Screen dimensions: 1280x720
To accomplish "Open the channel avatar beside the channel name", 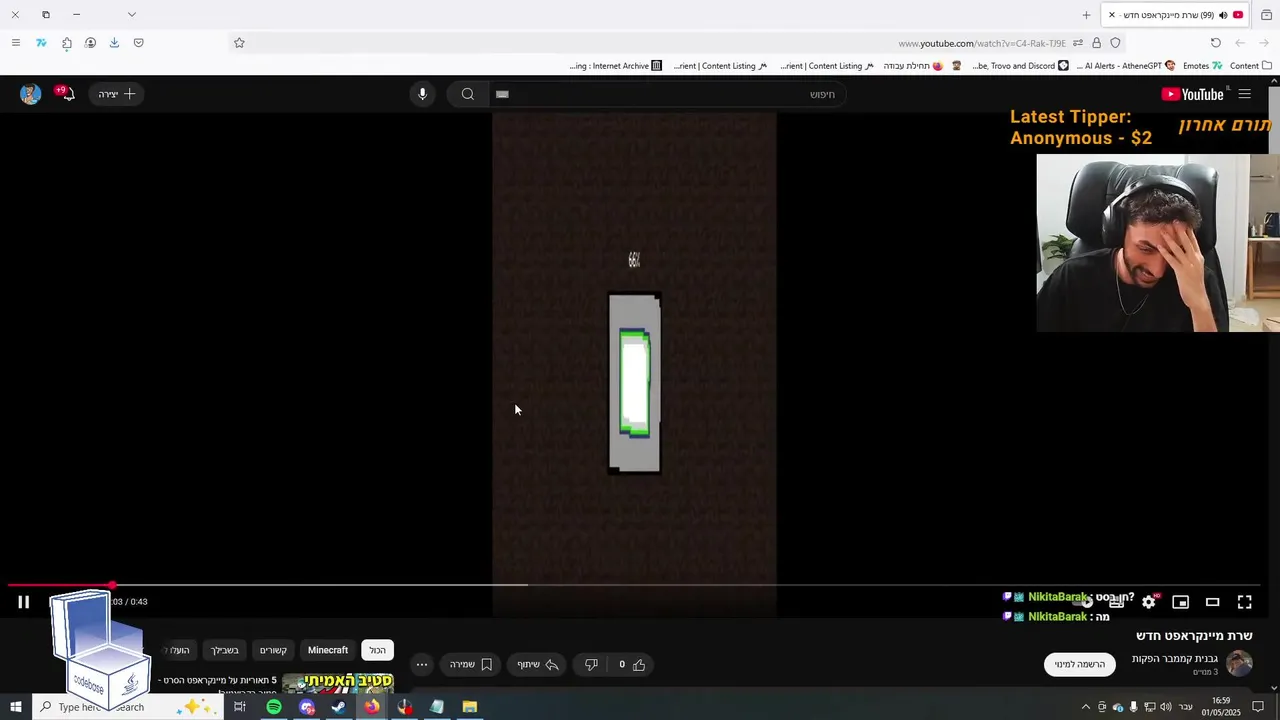I will tap(1239, 663).
